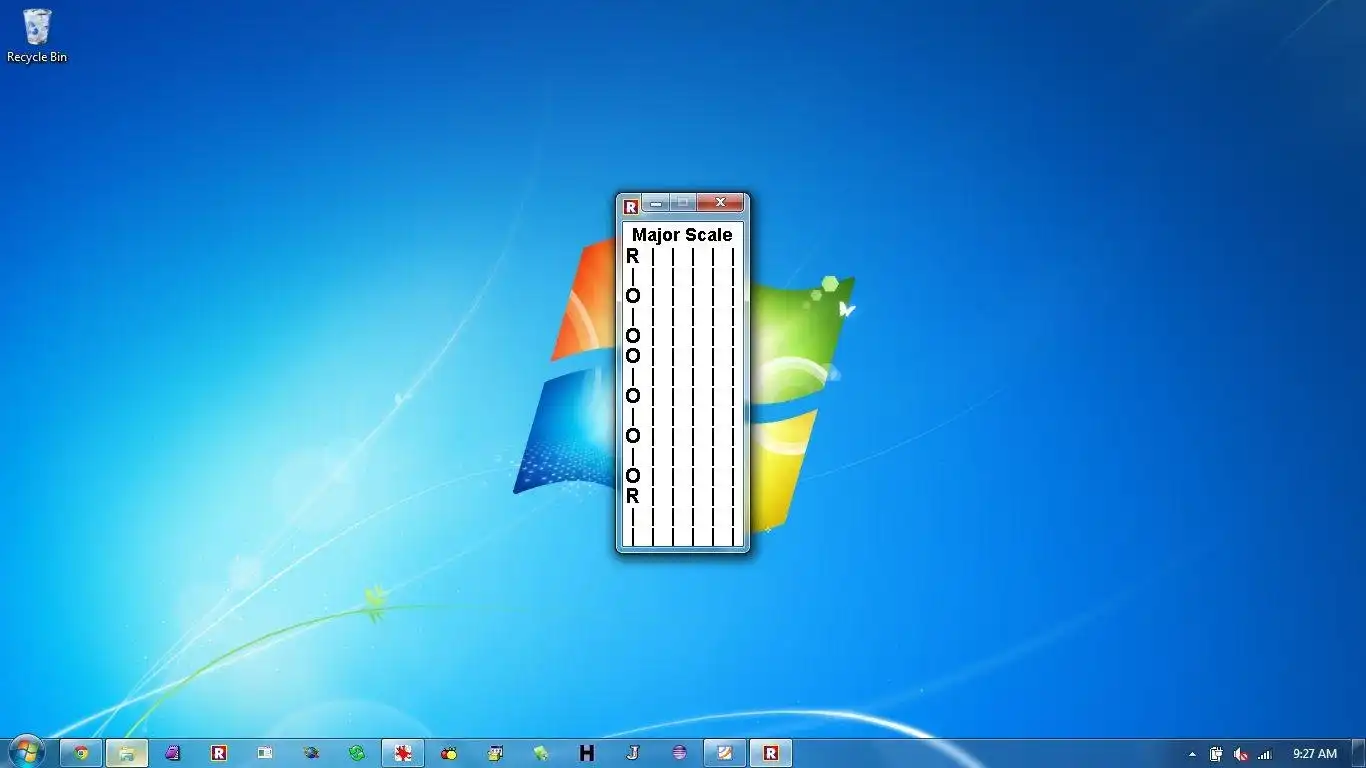Click the yellow and blue taskbar icon before the green tag
1366x768 pixels.
495,753
